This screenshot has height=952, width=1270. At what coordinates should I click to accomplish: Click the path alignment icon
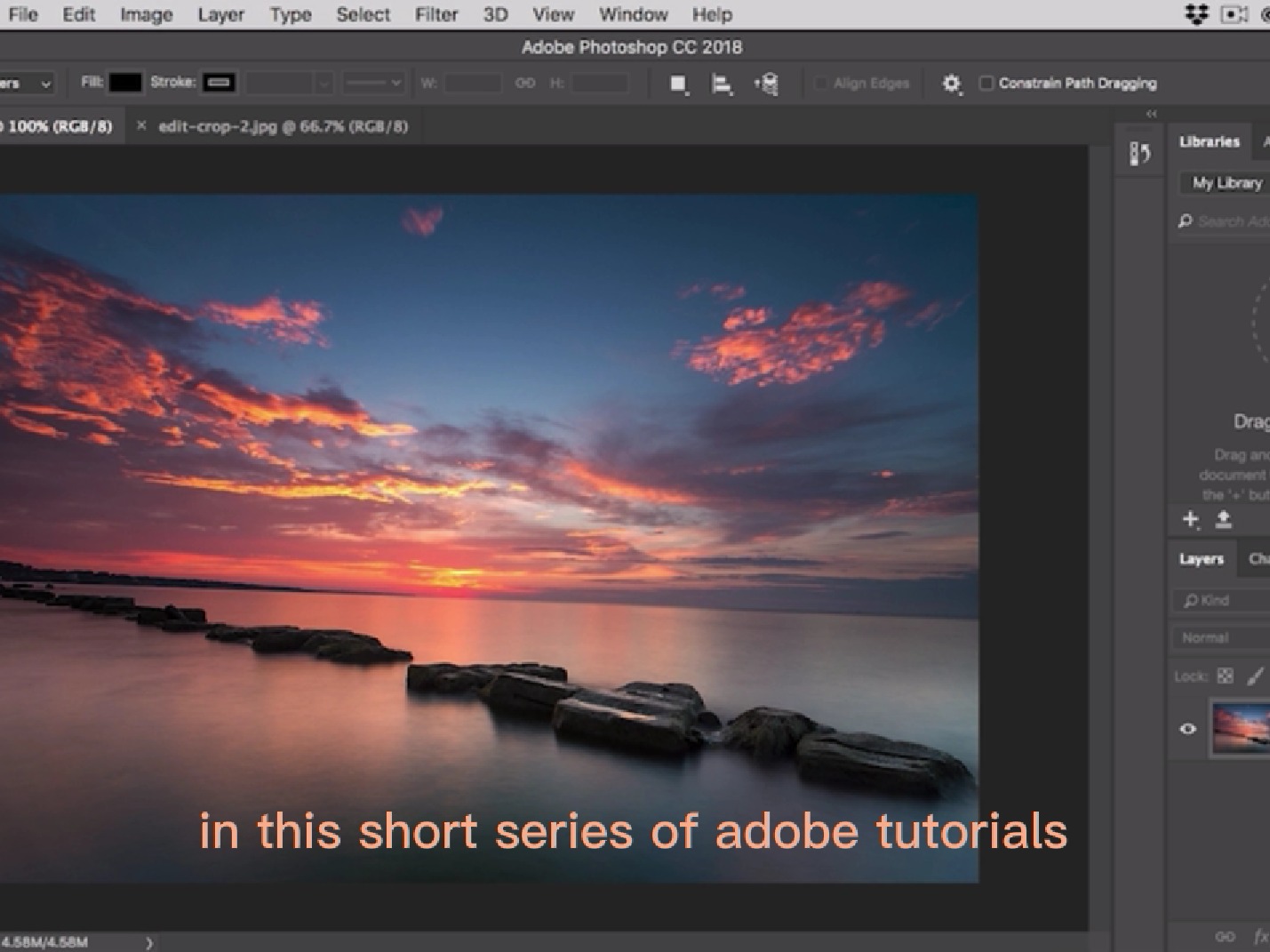[x=723, y=83]
